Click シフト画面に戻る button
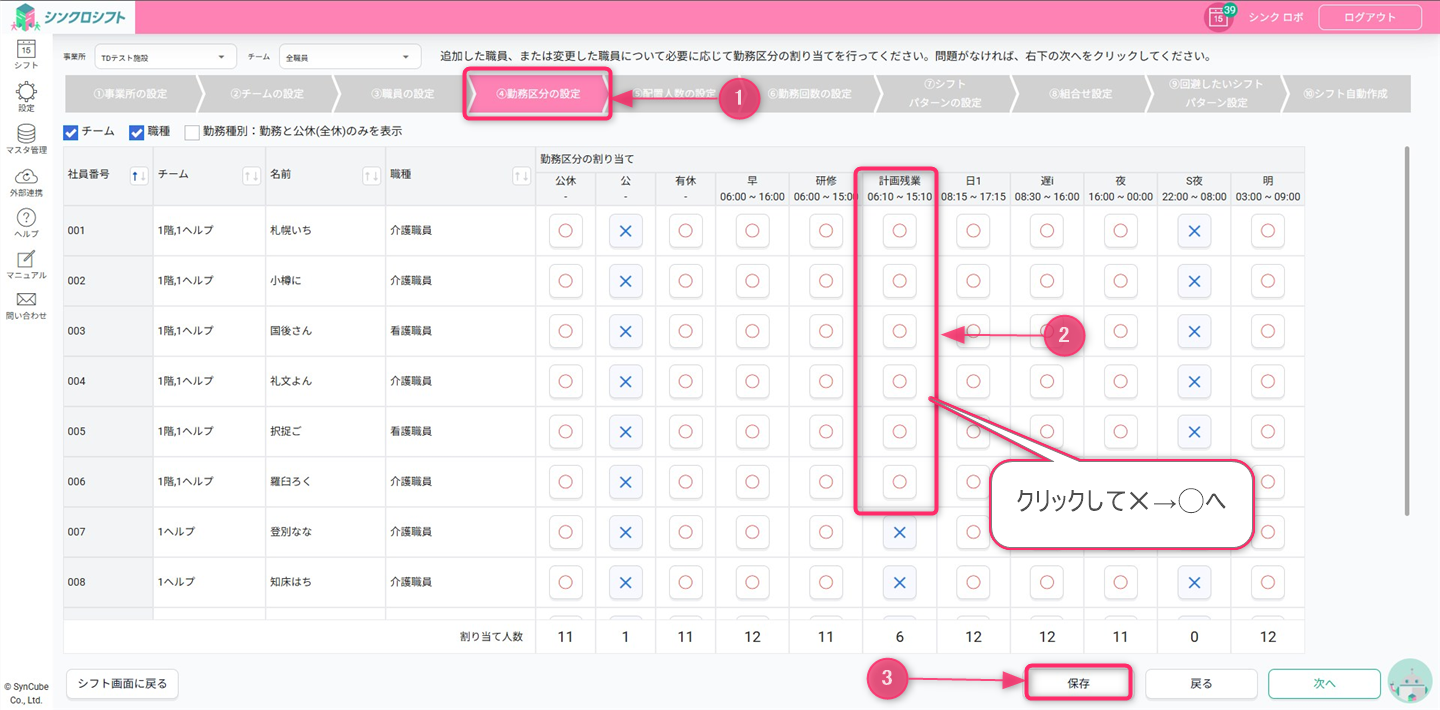 point(122,684)
